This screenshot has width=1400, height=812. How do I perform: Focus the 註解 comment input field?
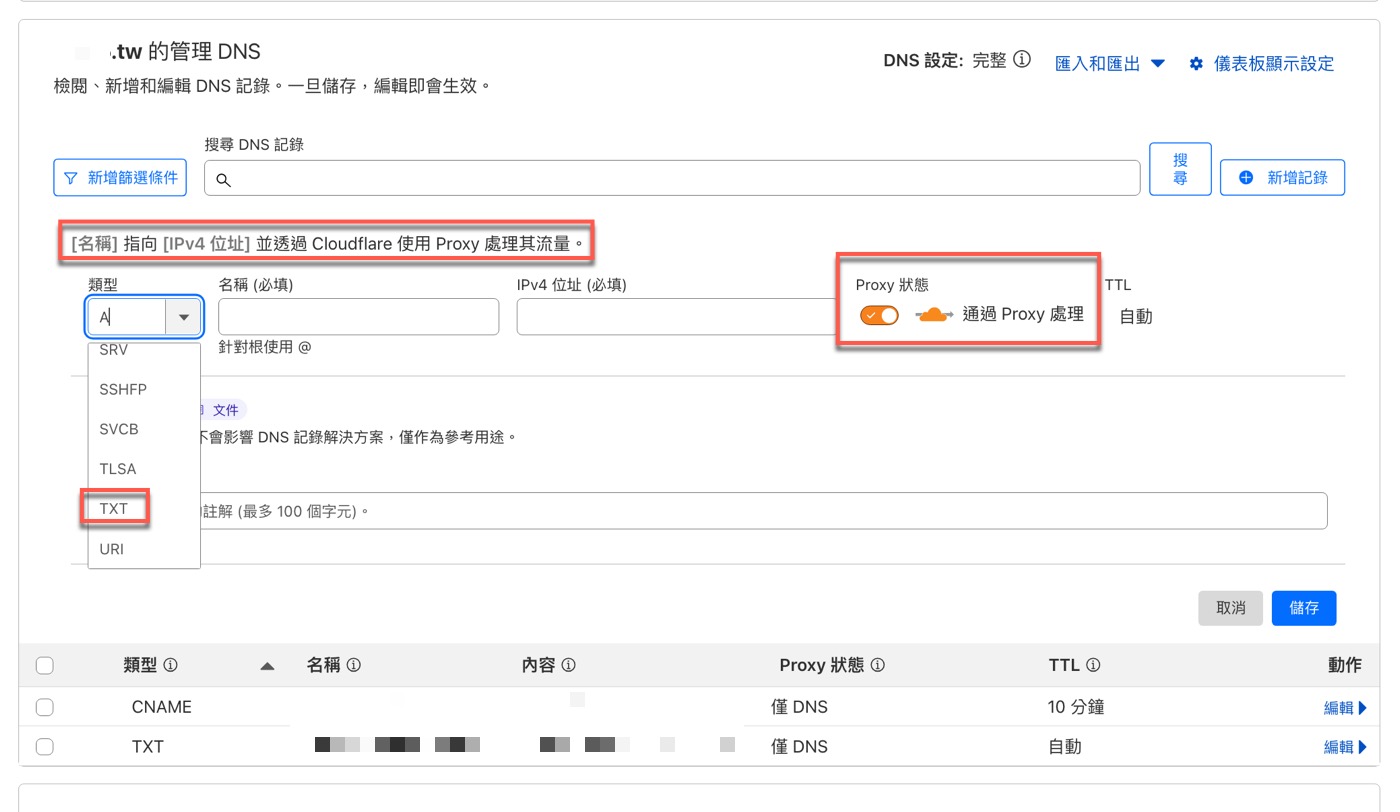764,510
